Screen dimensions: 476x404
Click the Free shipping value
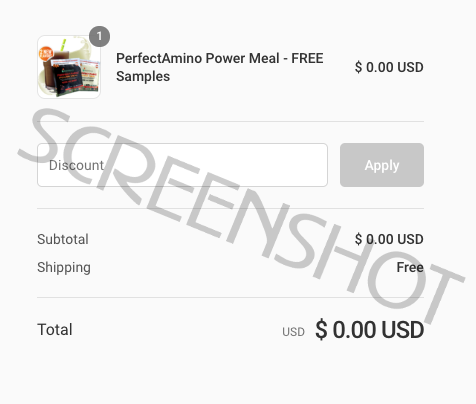click(x=410, y=267)
